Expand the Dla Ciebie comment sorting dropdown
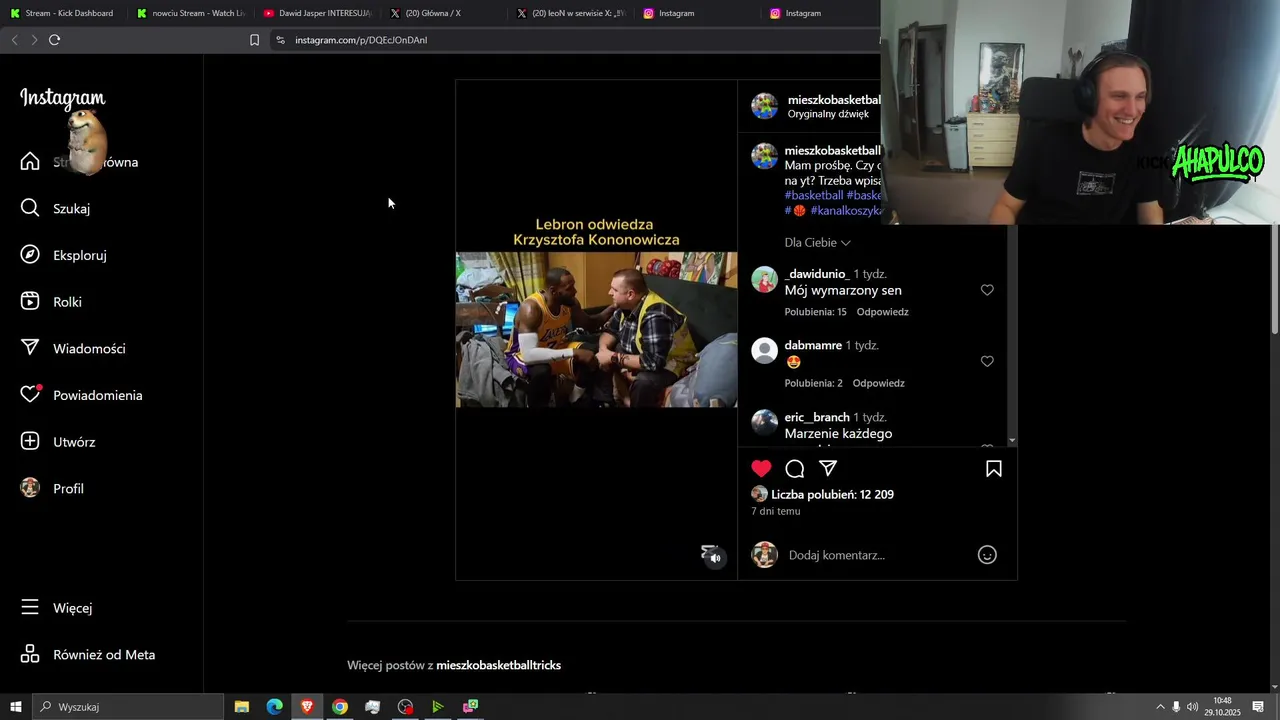This screenshot has height=720, width=1280. [x=818, y=242]
